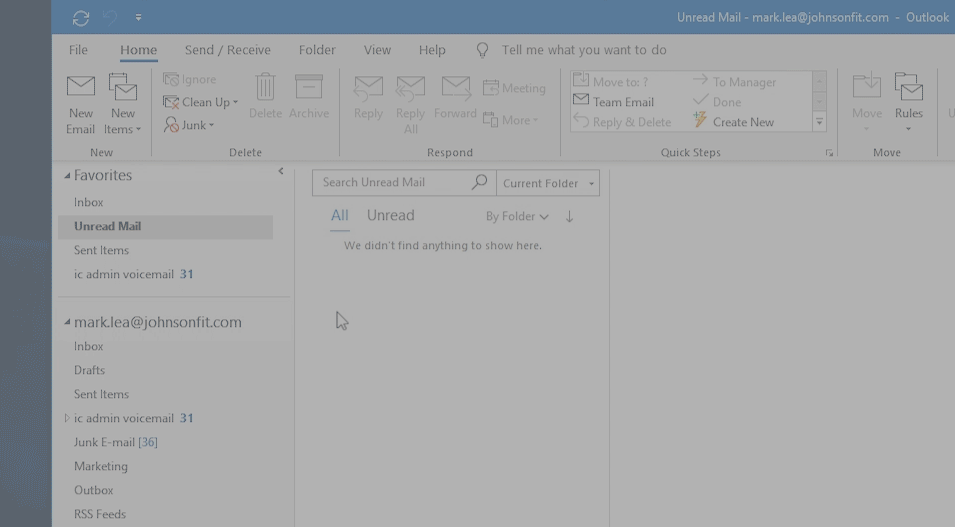Toggle the sort order arrow

pyautogui.click(x=569, y=216)
